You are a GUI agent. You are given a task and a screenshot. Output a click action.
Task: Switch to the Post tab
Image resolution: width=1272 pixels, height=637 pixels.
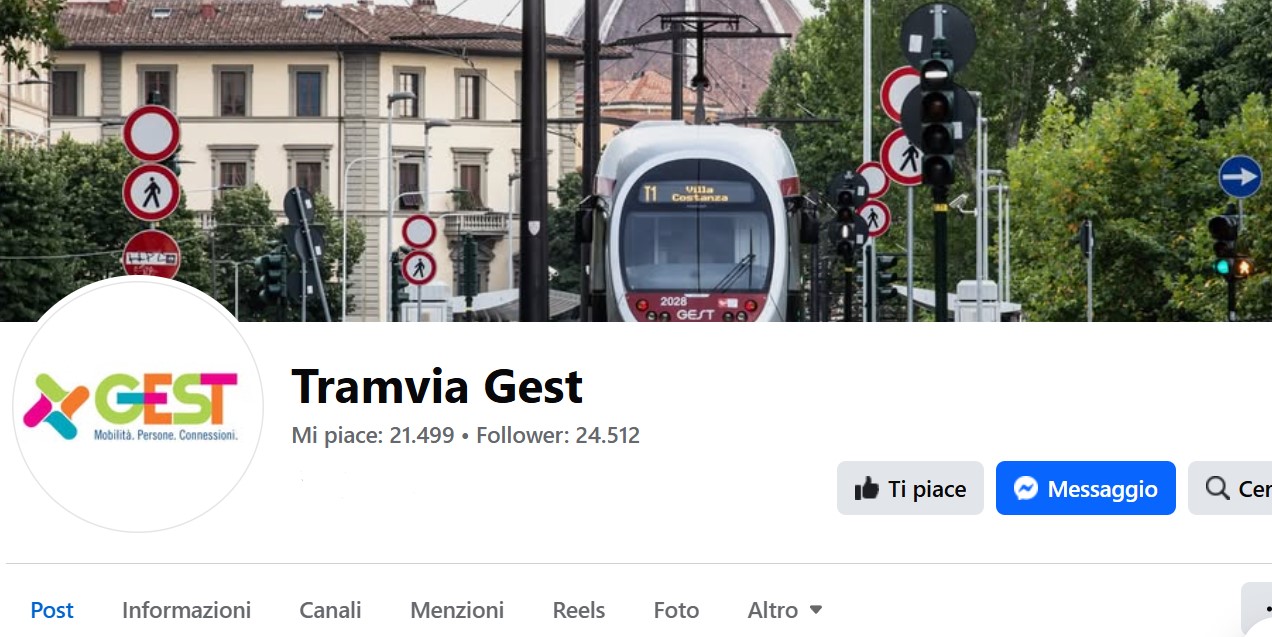click(x=52, y=609)
